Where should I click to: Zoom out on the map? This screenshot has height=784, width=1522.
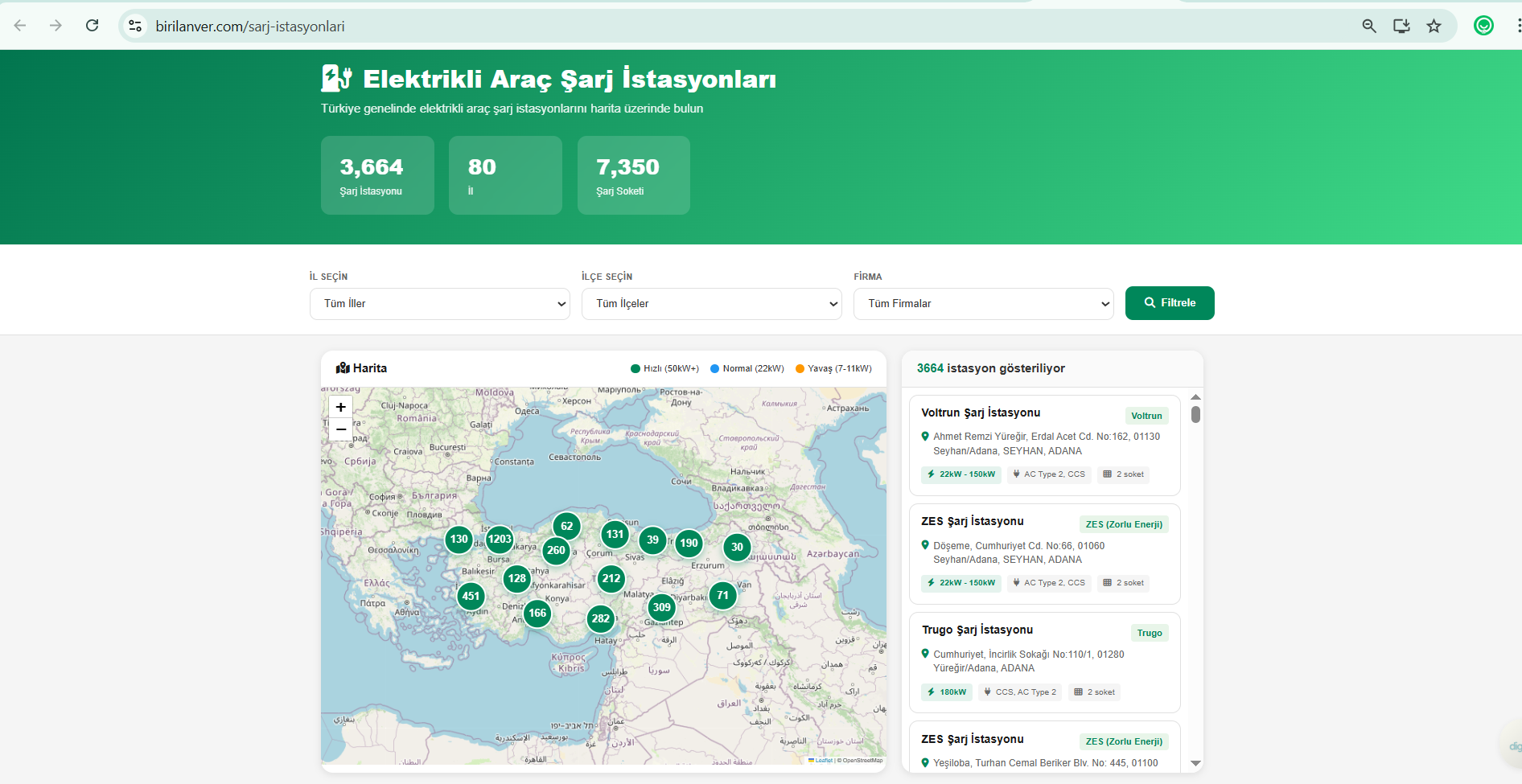point(341,429)
